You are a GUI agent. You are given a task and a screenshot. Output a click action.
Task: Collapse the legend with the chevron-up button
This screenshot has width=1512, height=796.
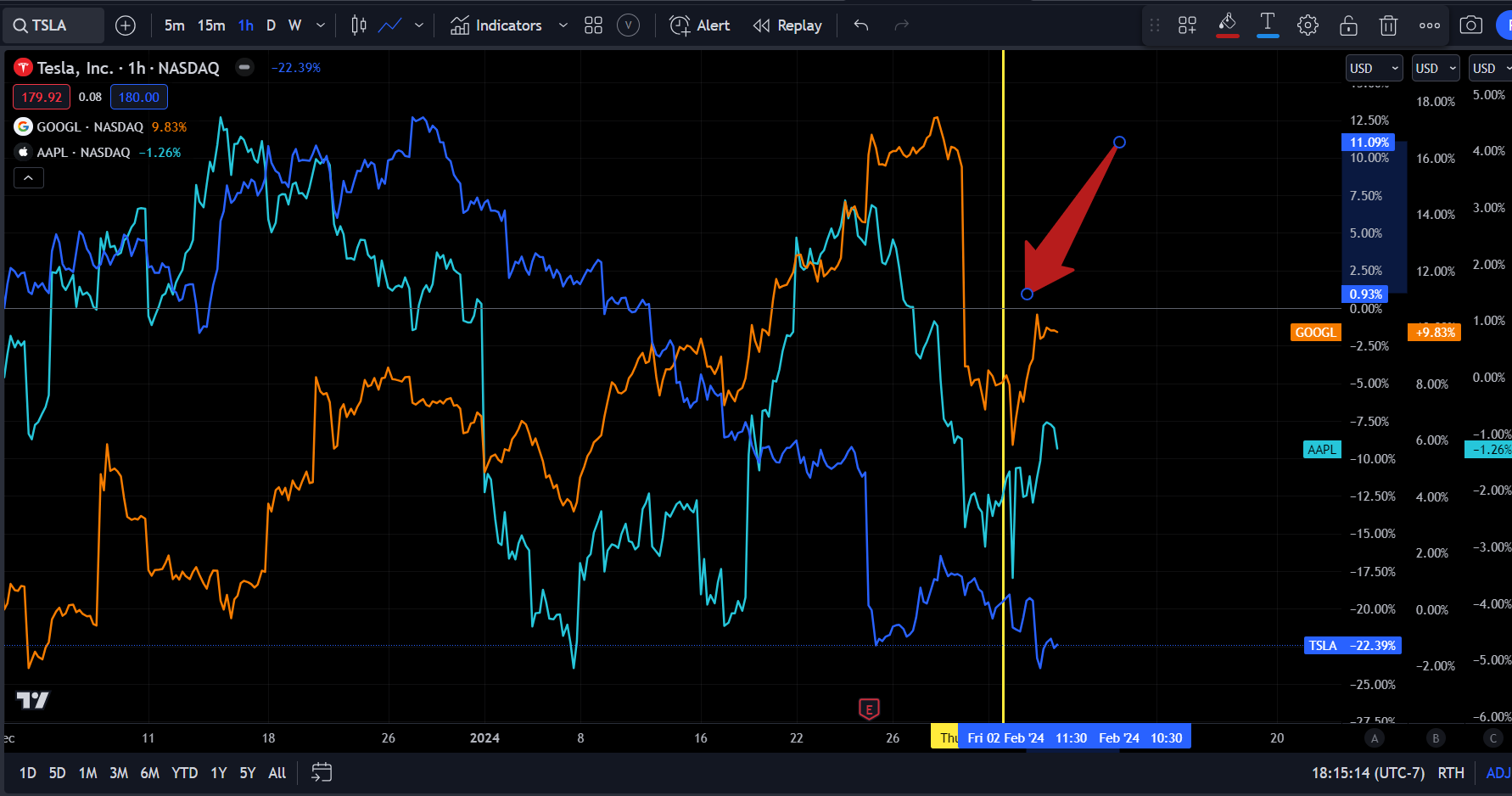[x=28, y=177]
